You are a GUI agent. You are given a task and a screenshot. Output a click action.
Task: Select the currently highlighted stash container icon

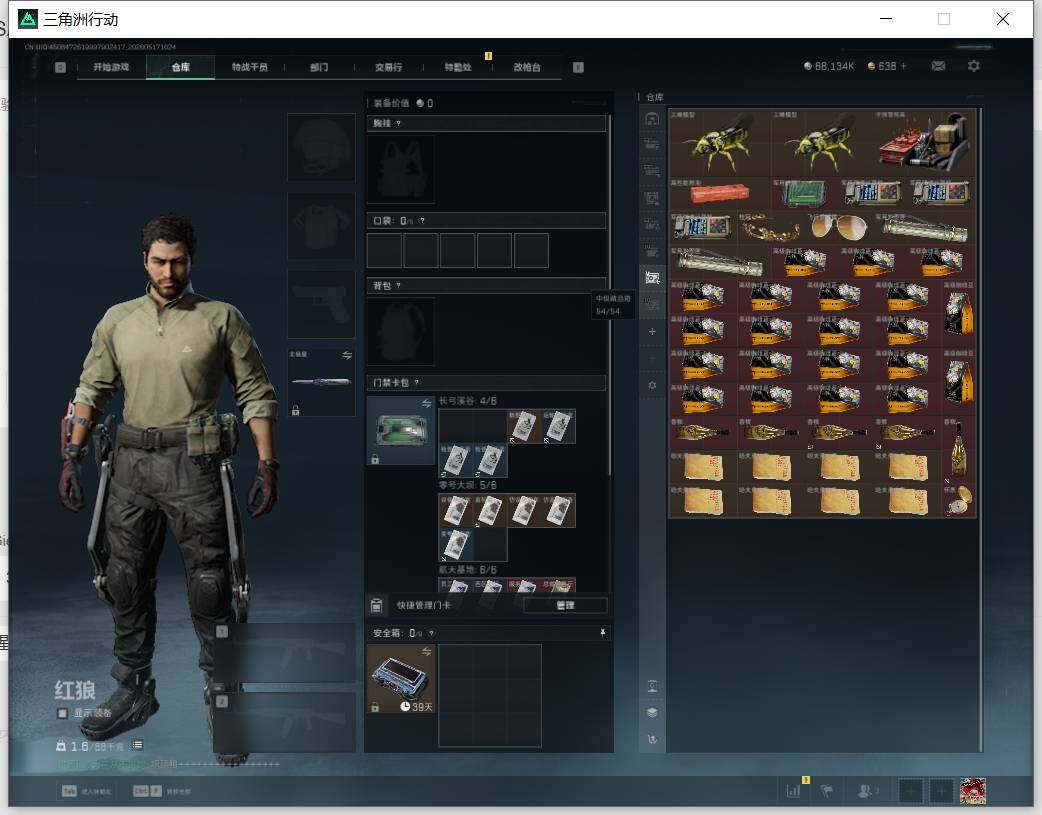[x=652, y=277]
